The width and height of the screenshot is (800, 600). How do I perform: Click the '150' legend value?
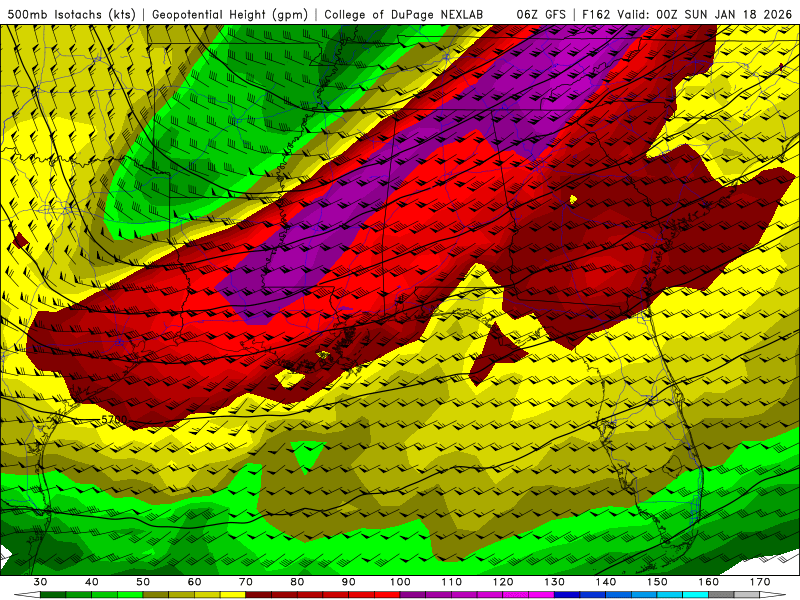click(x=657, y=582)
